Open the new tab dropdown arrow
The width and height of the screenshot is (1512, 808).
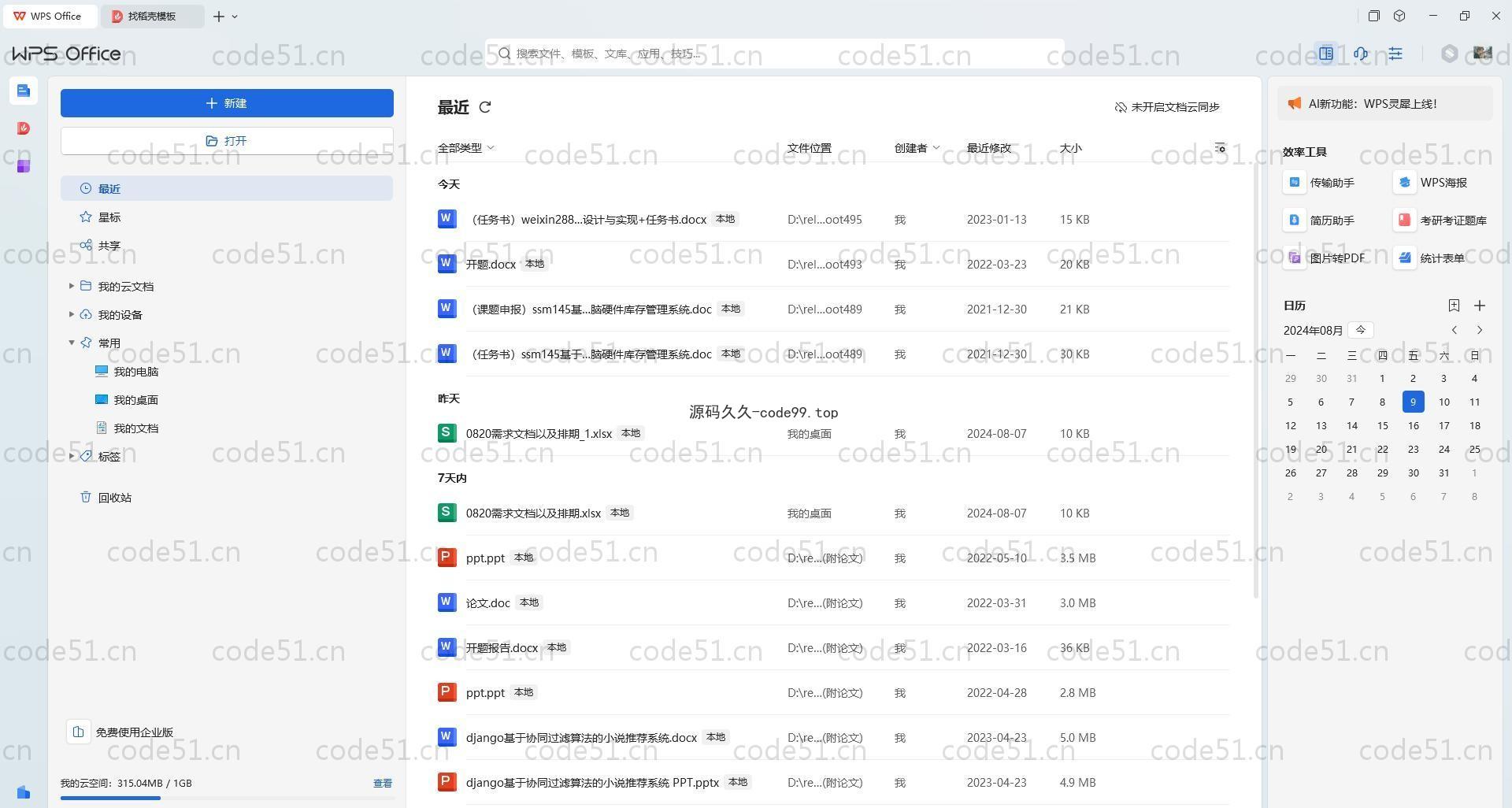(x=235, y=17)
